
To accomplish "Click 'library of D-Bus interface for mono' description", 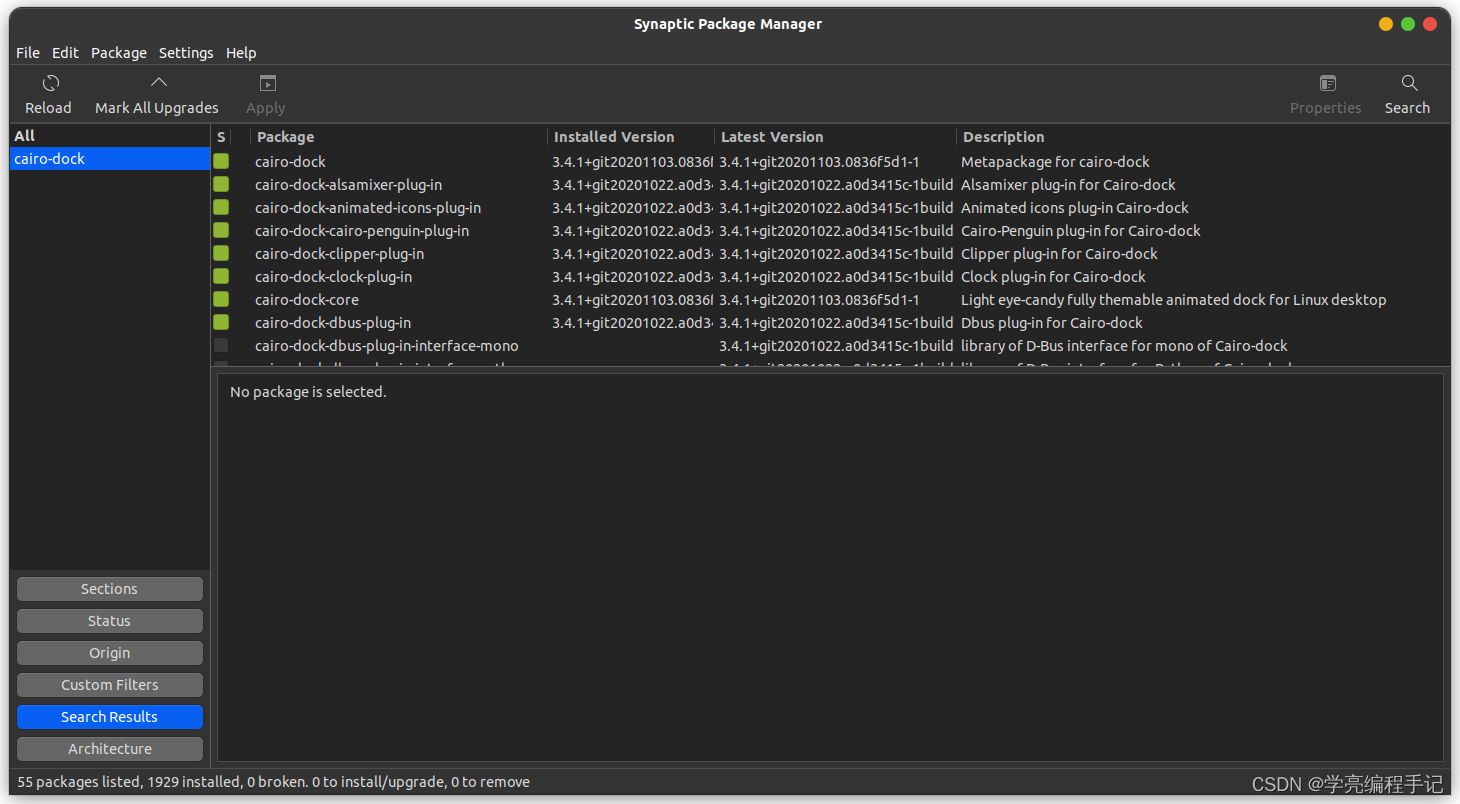I will click(1124, 346).
